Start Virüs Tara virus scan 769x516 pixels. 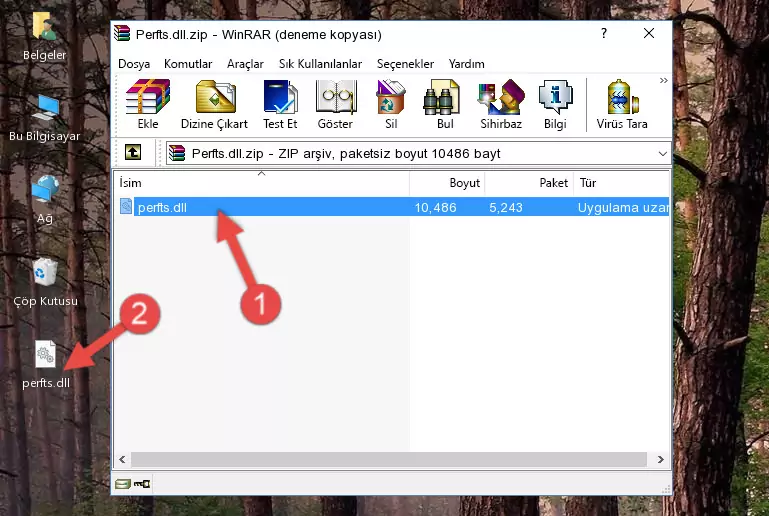pyautogui.click(x=622, y=104)
